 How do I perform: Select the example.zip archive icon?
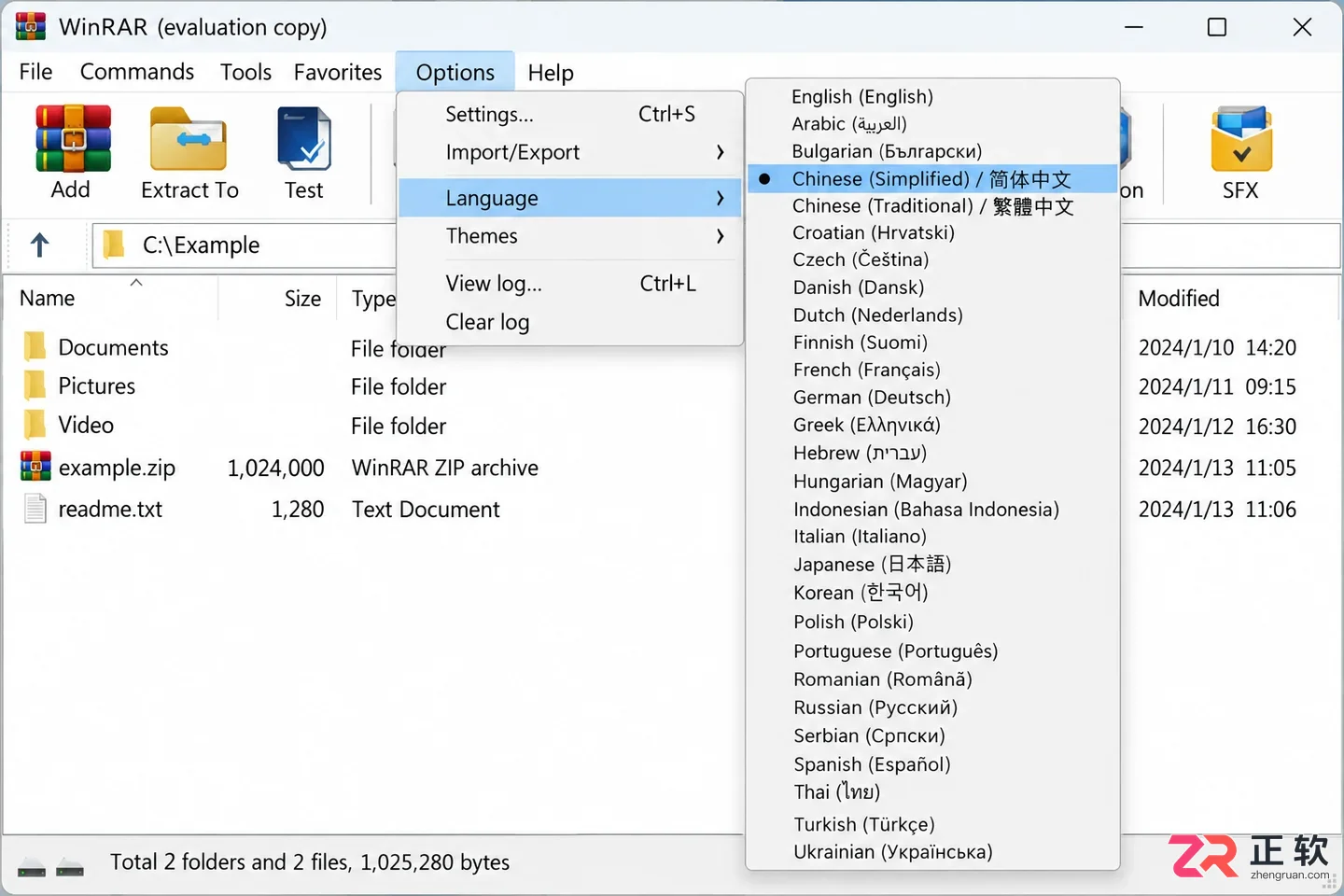tap(35, 467)
